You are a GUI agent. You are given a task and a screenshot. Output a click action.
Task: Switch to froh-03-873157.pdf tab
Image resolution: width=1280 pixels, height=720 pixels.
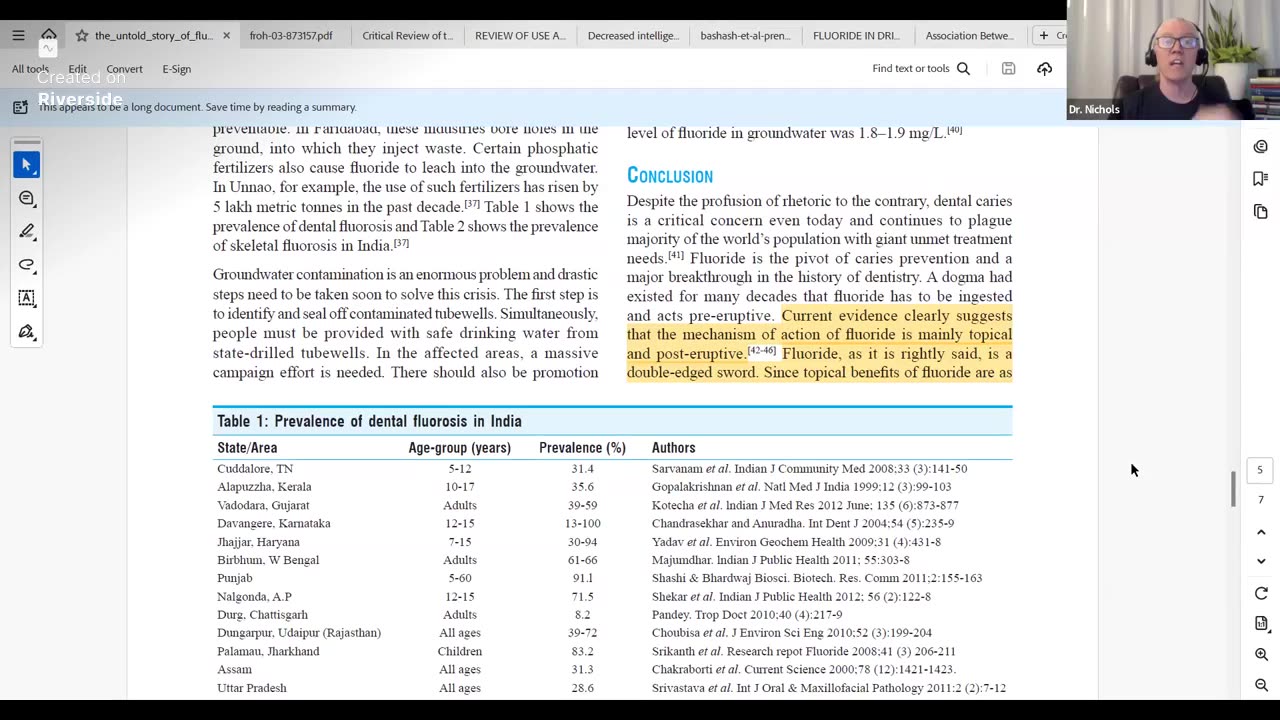pyautogui.click(x=291, y=35)
